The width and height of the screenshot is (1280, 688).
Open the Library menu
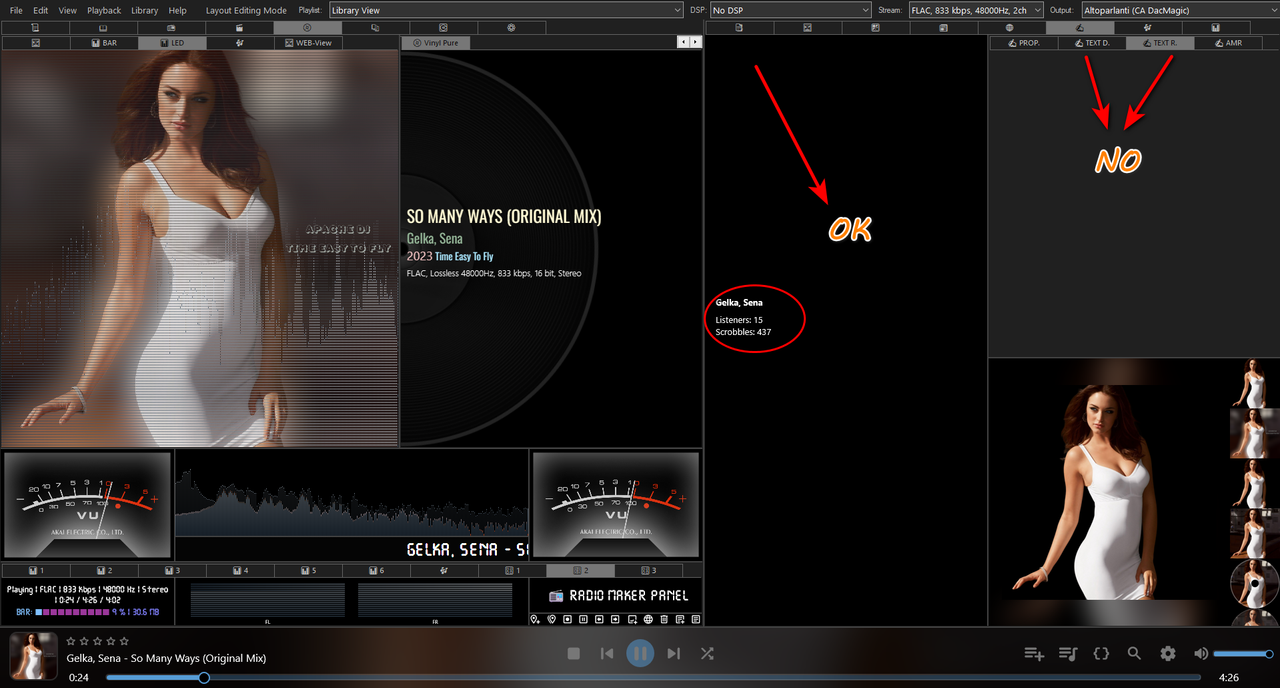145,10
